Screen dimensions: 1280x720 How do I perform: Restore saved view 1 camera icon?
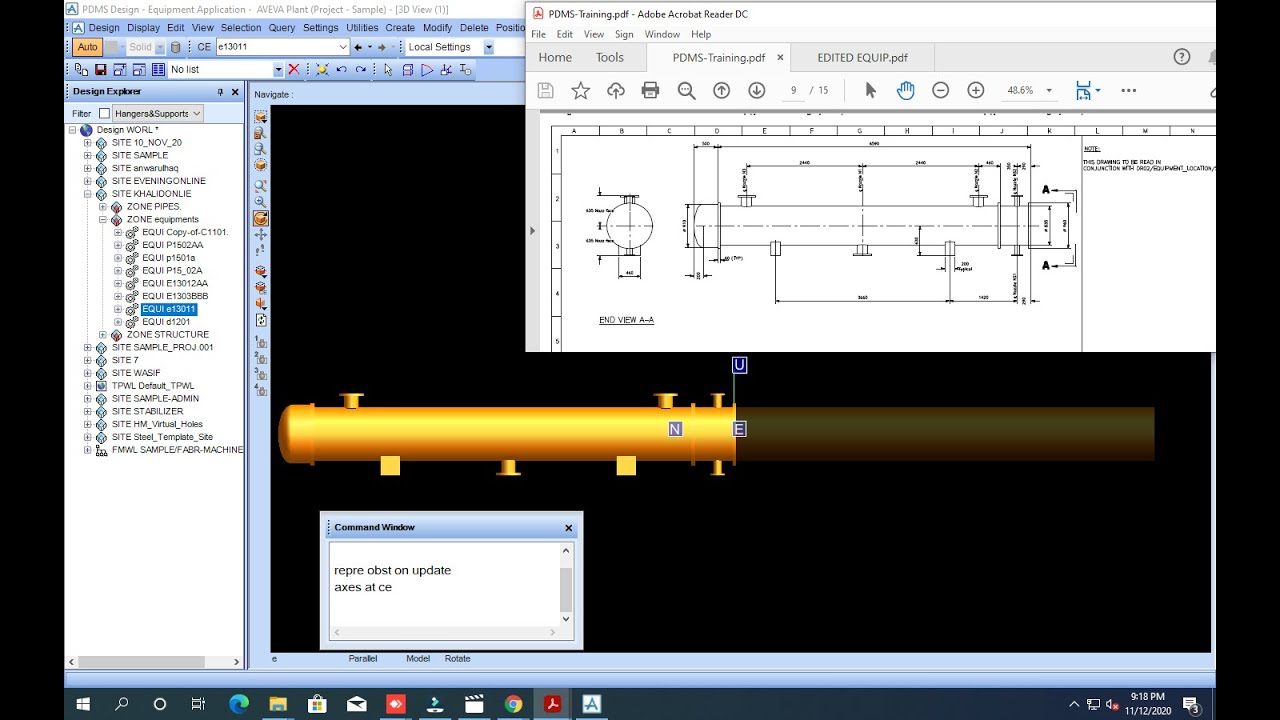pyautogui.click(x=261, y=342)
